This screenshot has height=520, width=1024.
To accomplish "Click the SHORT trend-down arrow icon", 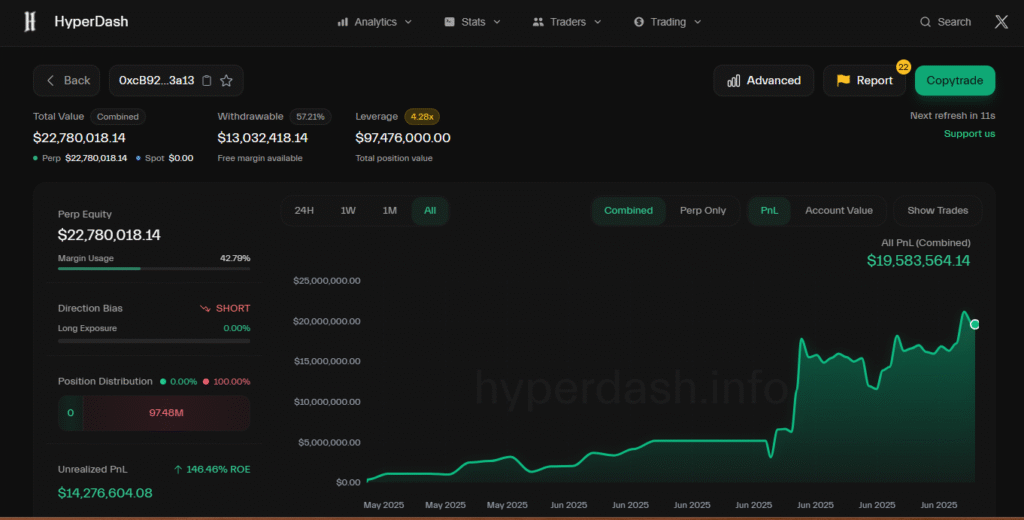I will 205,308.
